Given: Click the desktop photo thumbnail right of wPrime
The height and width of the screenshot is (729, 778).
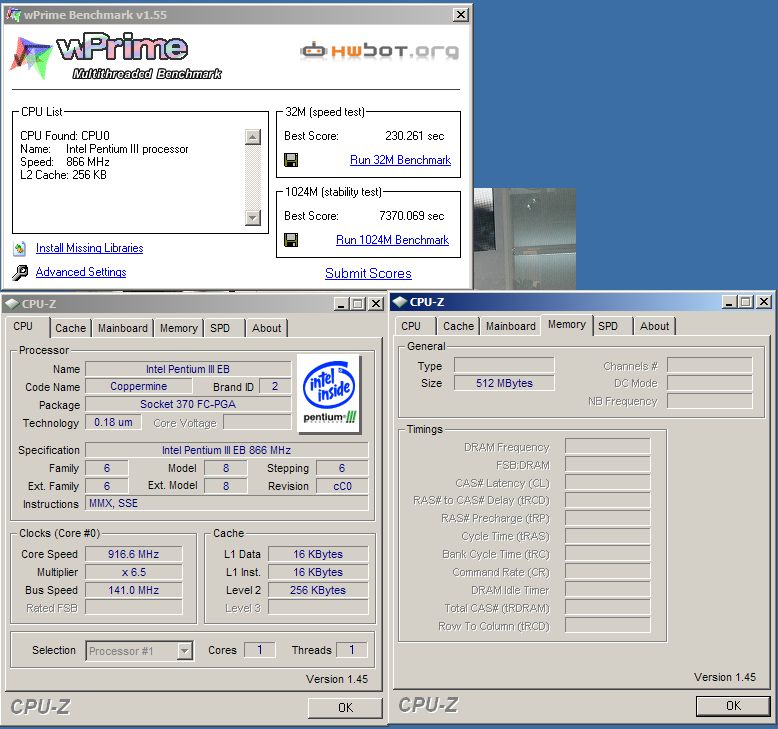Looking at the screenshot, I should click(525, 239).
